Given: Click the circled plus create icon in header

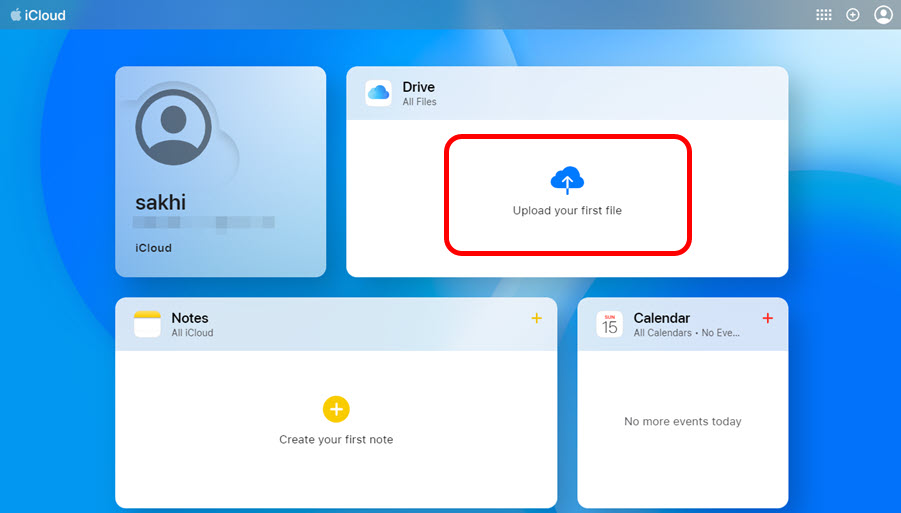Looking at the screenshot, I should (x=853, y=15).
